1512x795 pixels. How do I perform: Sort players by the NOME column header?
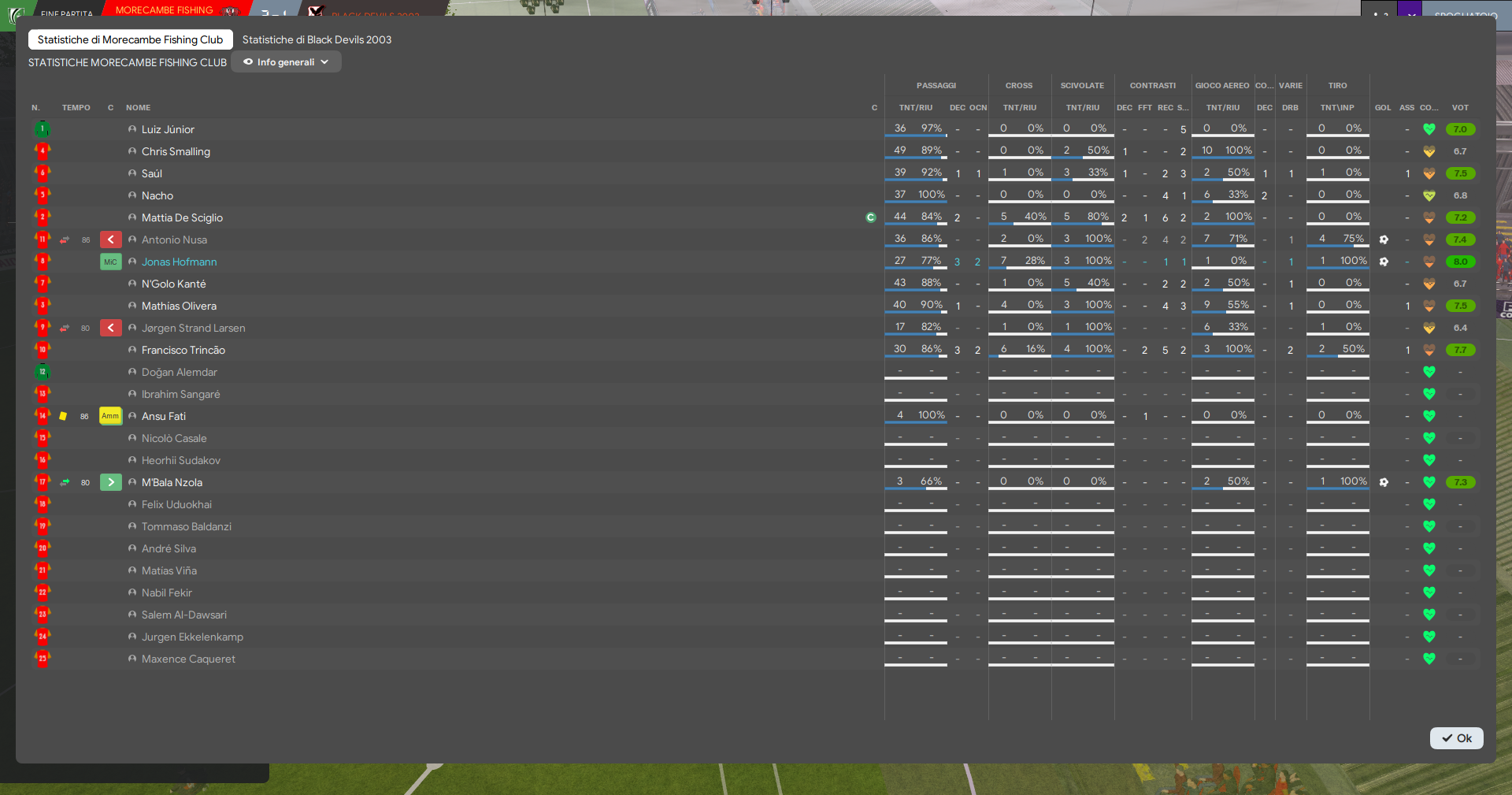[138, 107]
